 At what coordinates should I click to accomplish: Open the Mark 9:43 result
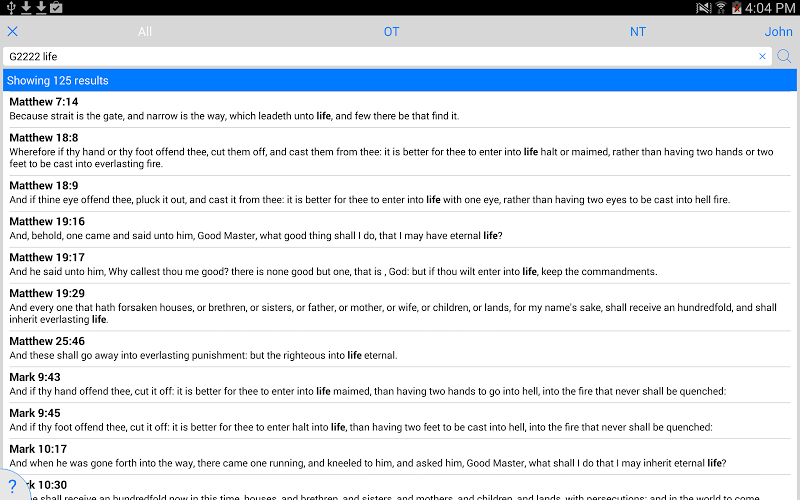coord(399,385)
